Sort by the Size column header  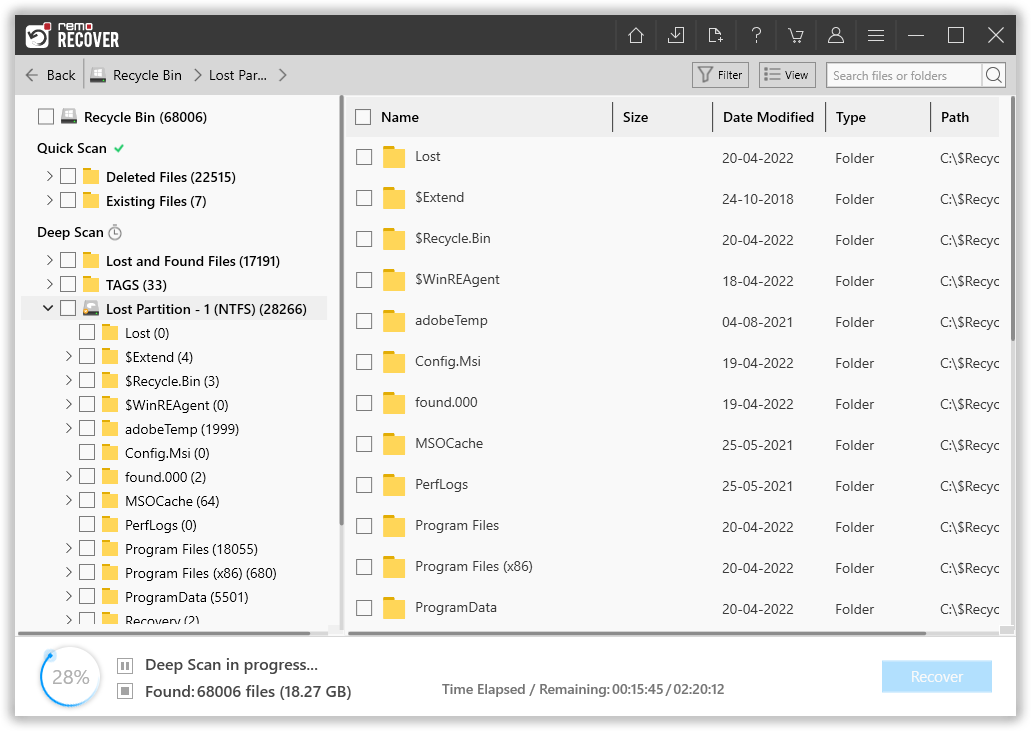click(635, 117)
